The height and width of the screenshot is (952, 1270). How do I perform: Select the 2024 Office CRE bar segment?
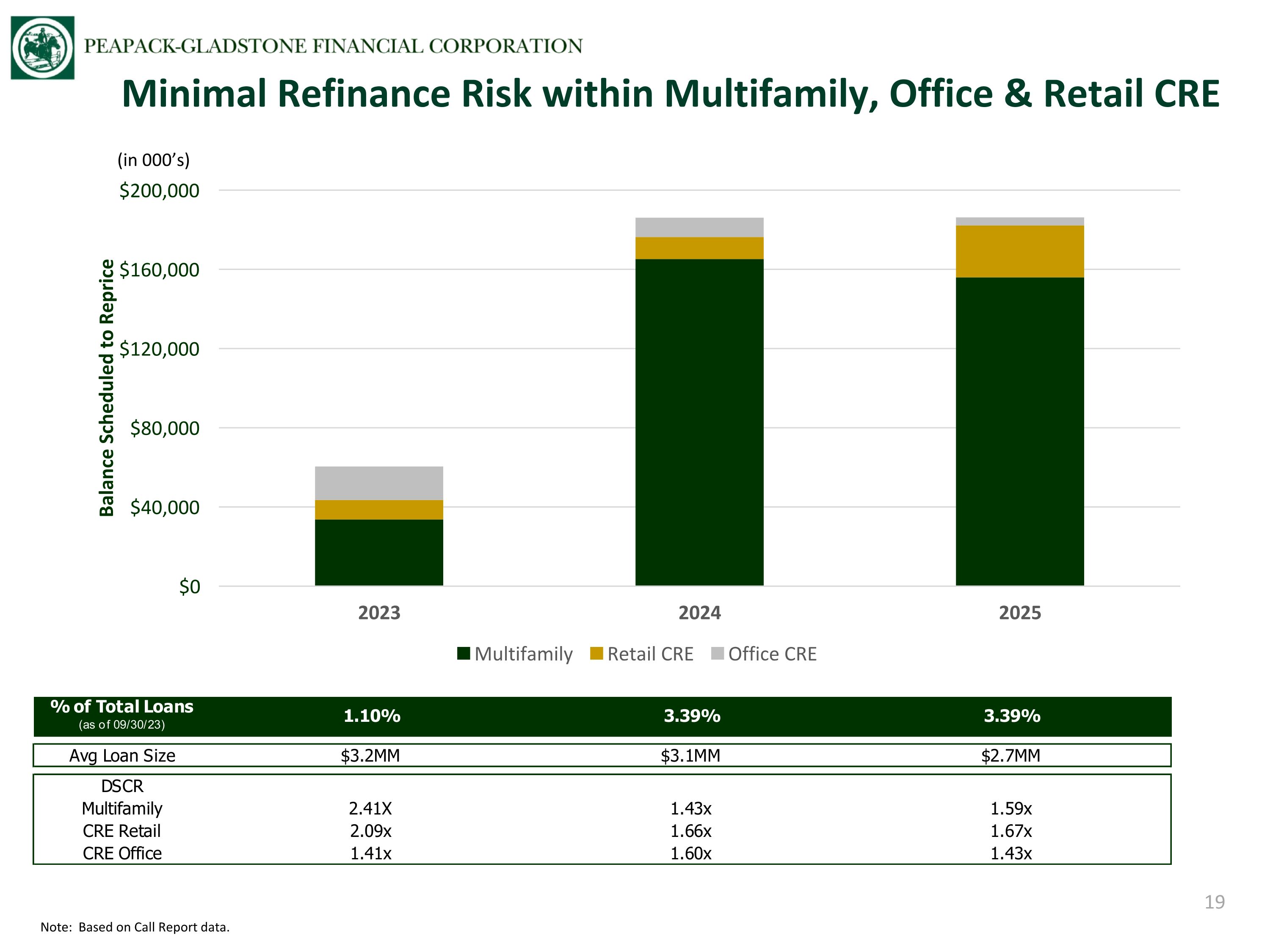coord(699,227)
